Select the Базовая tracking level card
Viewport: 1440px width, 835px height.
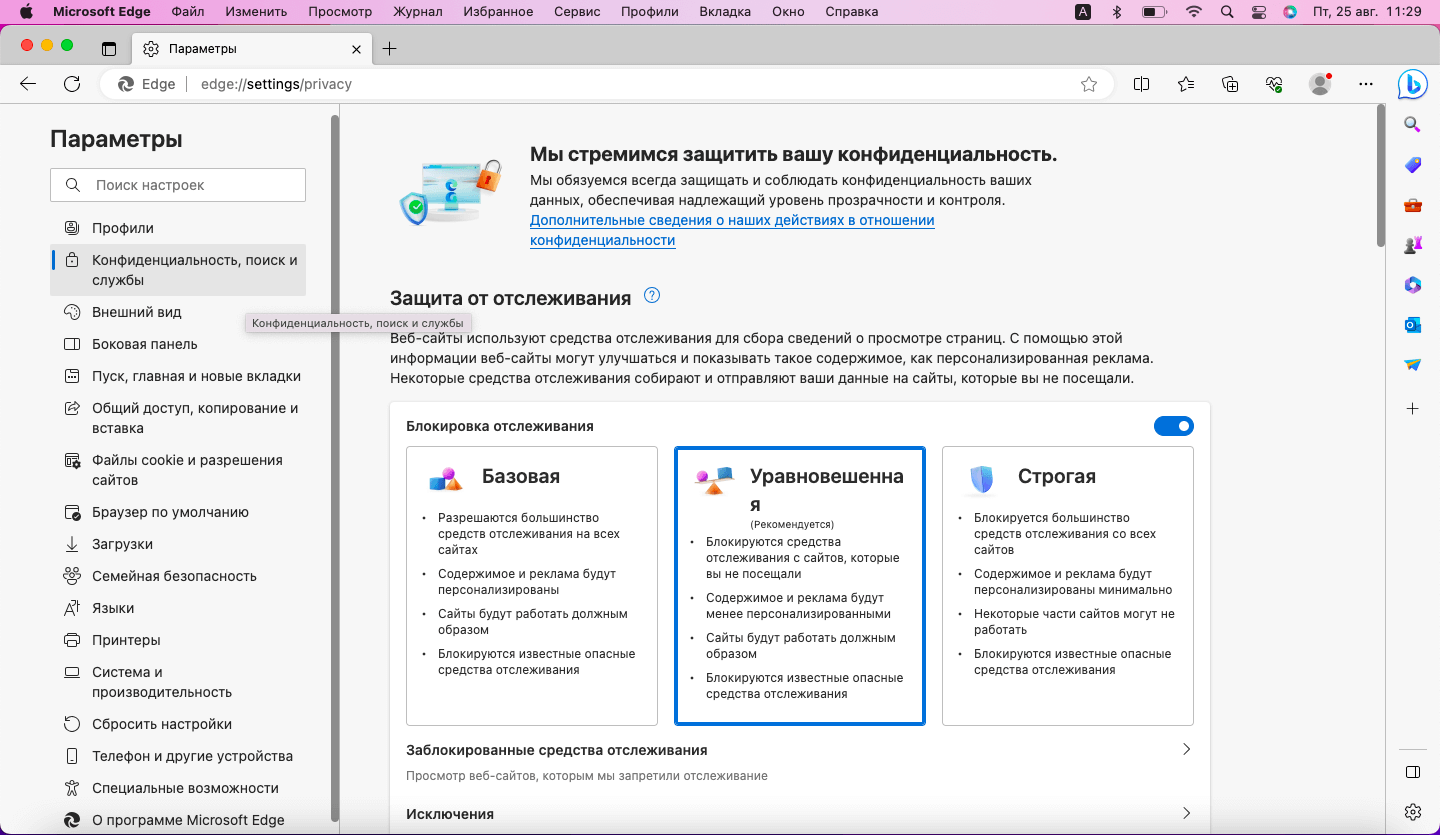[x=532, y=586]
